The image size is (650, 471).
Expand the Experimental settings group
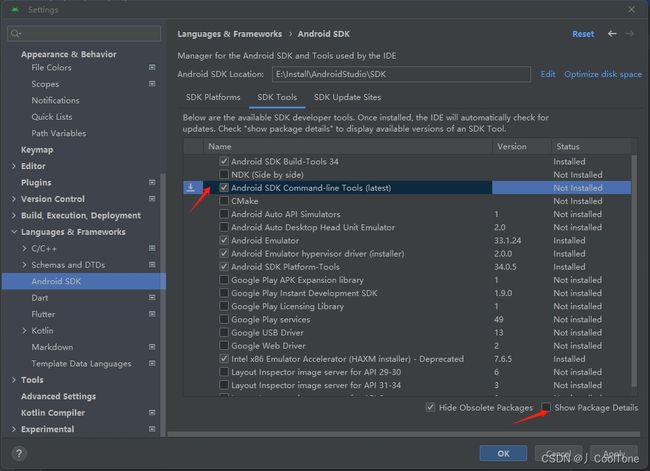(x=14, y=429)
